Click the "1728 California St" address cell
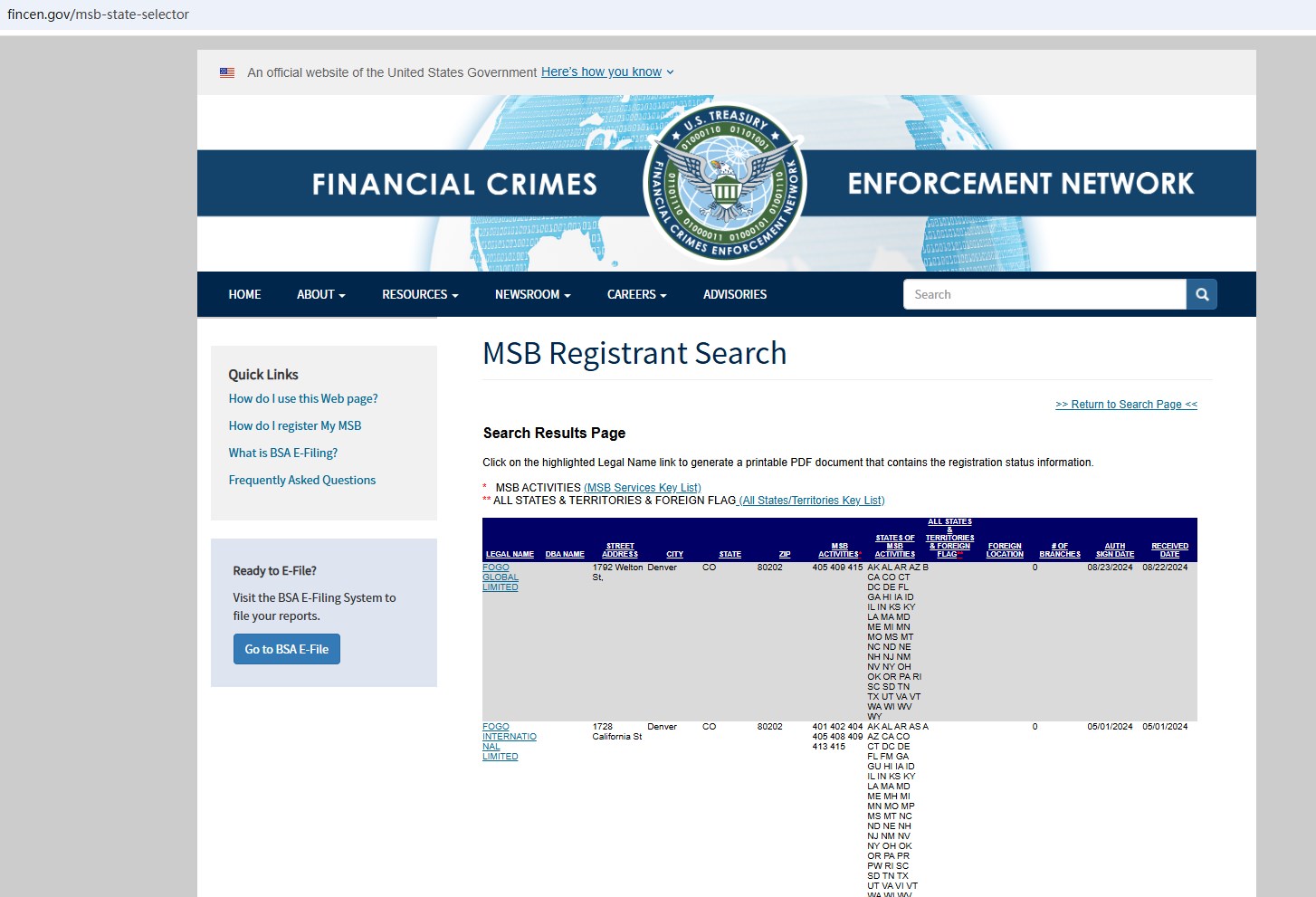The image size is (1316, 897). tap(617, 731)
